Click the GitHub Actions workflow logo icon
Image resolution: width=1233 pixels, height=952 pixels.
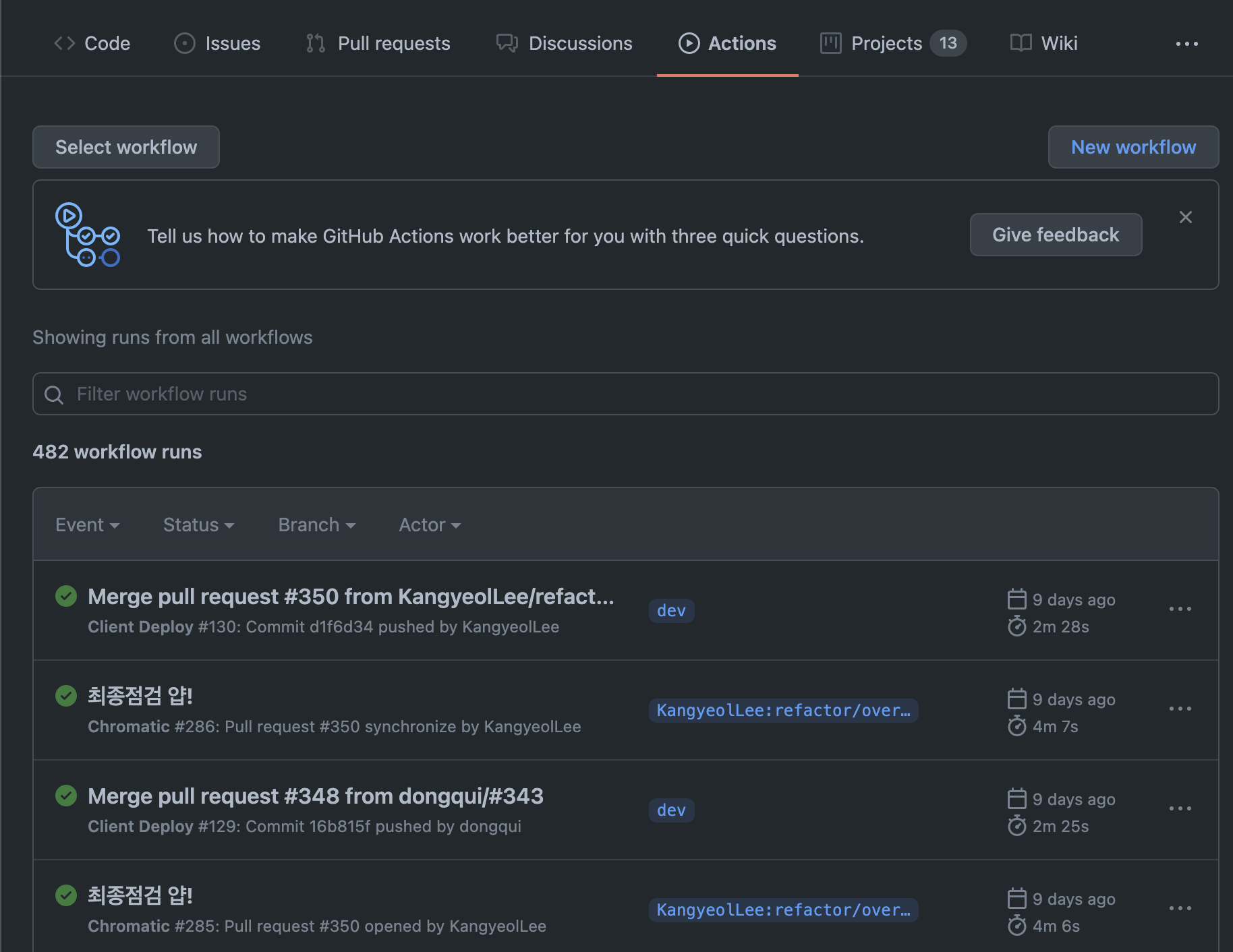click(88, 235)
